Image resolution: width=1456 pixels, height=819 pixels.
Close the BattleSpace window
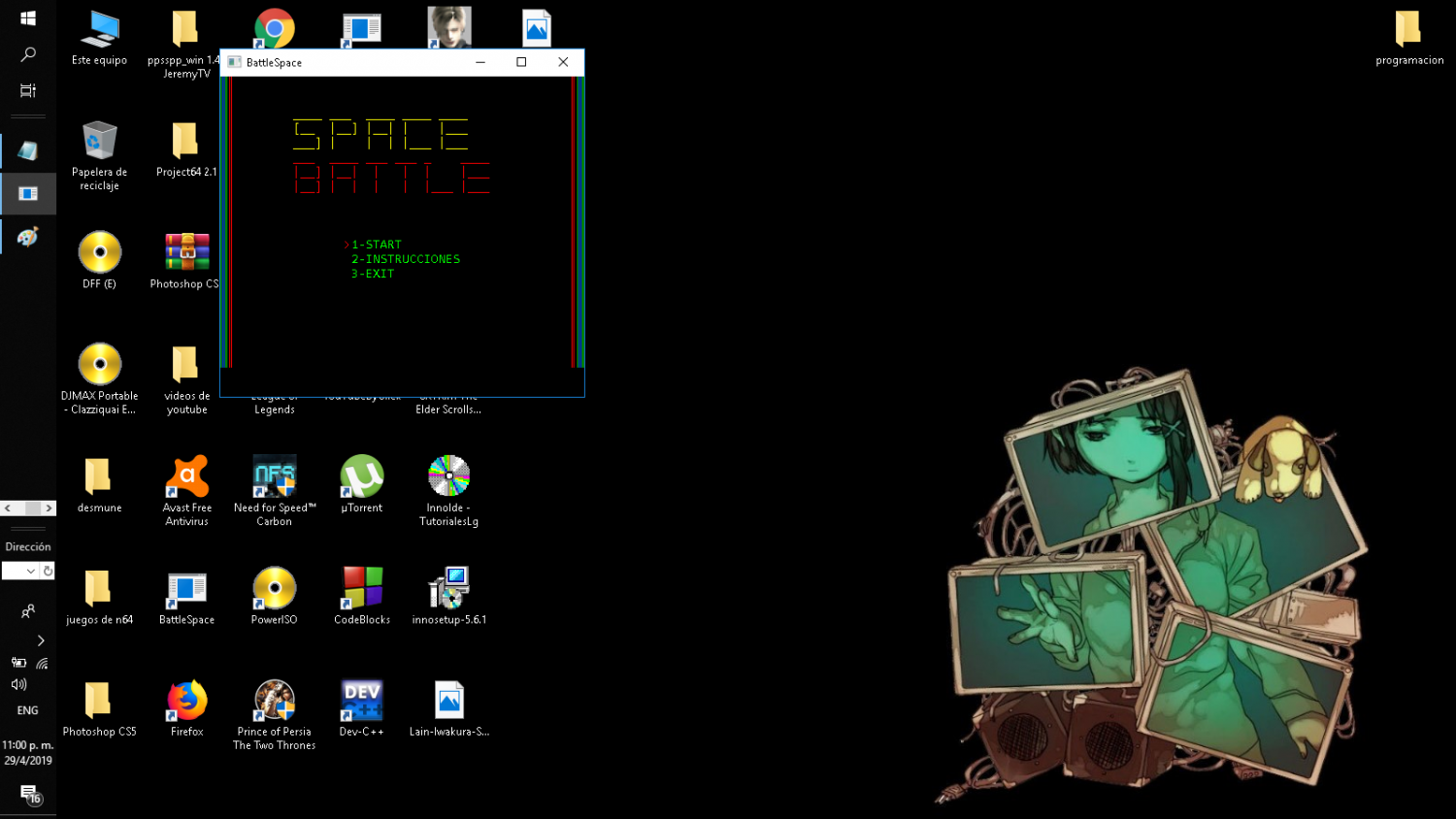coord(563,62)
